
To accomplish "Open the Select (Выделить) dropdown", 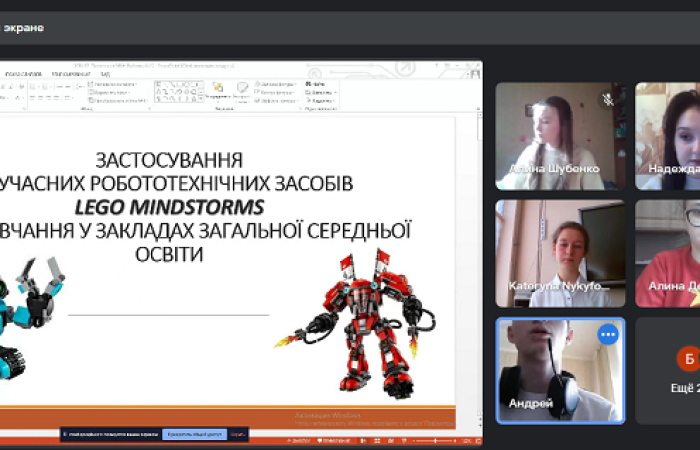I will pyautogui.click(x=321, y=101).
